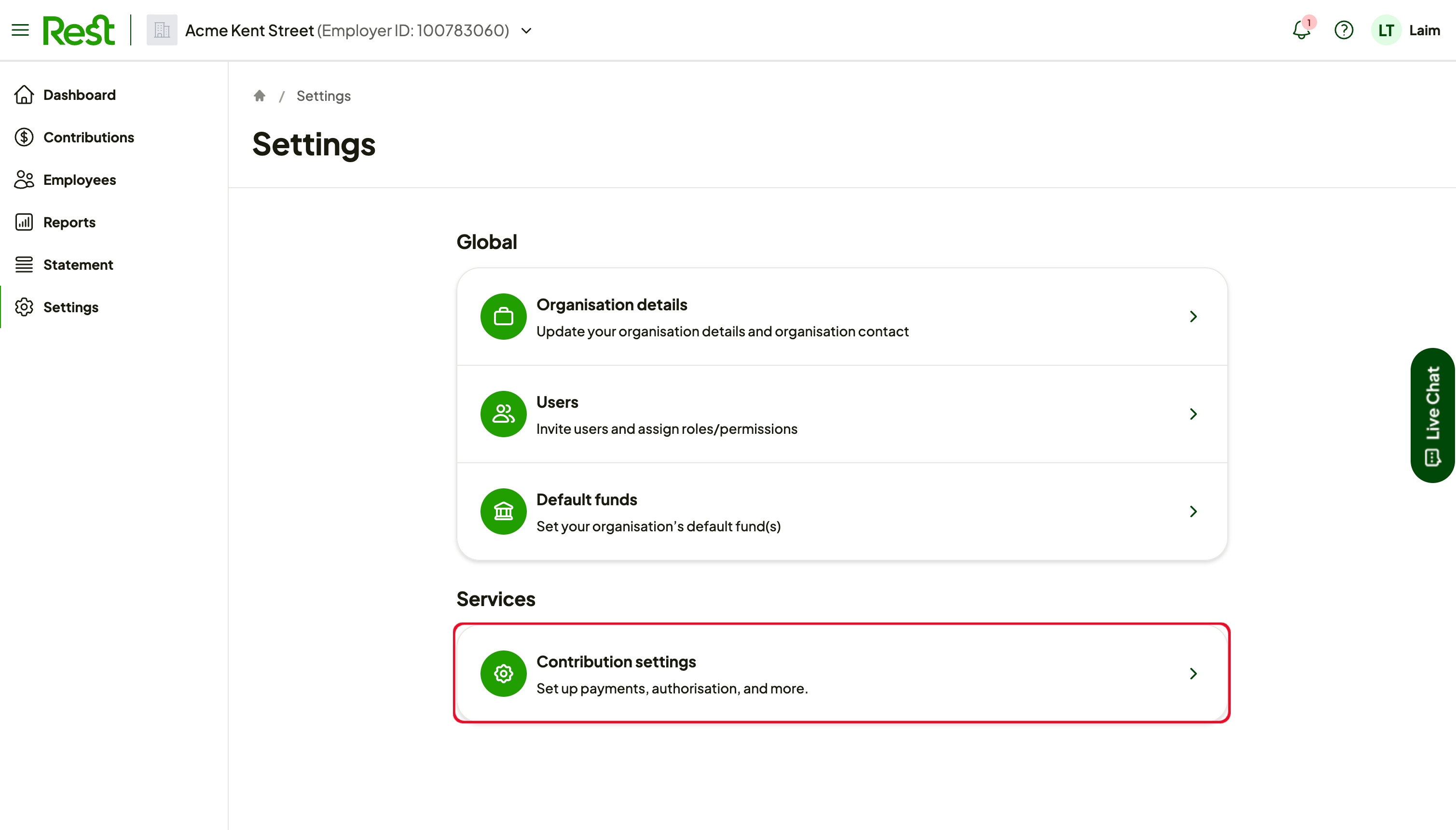Open Organisation details via its chevron
The width and height of the screenshot is (1456, 830).
tap(1193, 317)
